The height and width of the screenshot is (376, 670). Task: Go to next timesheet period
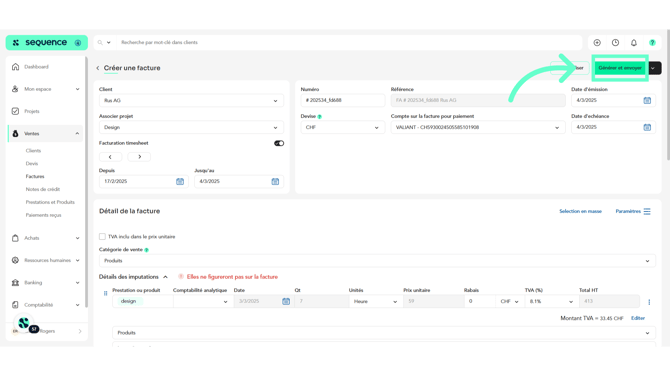pos(139,157)
